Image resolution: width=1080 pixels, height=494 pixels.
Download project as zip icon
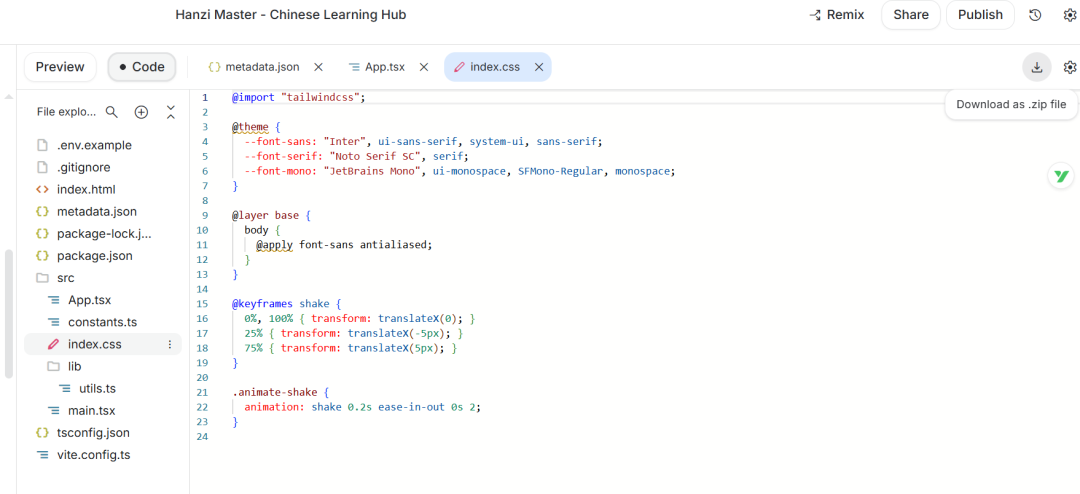coord(1037,67)
